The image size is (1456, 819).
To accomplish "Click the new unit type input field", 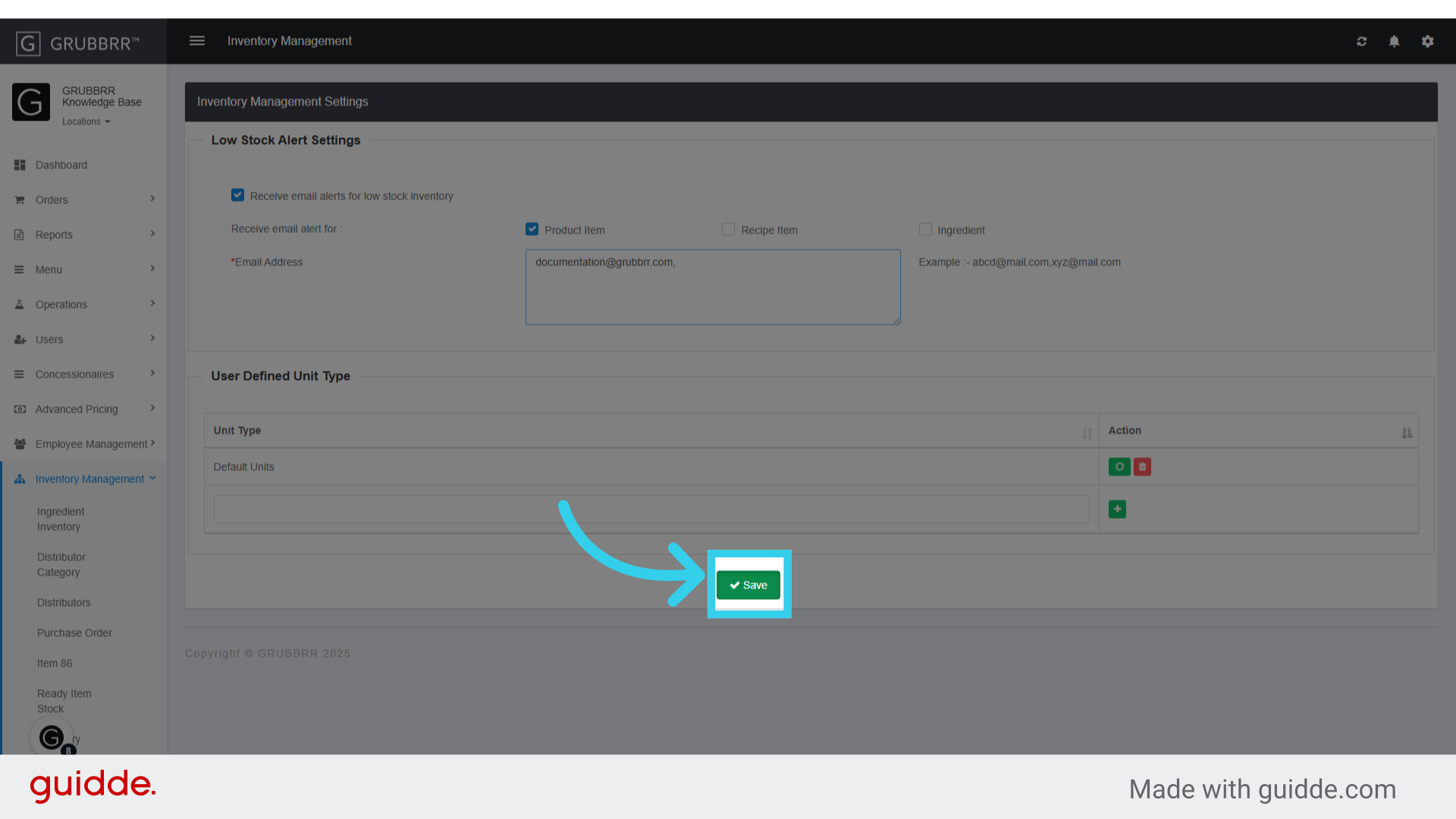I will (651, 510).
